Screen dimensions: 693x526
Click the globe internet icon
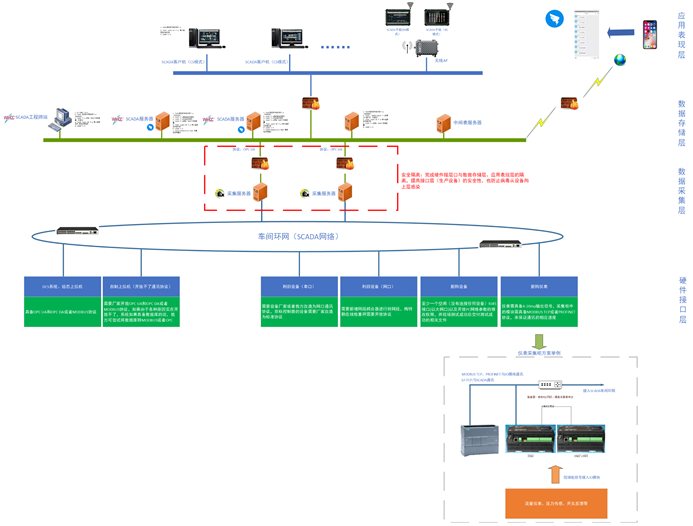click(x=621, y=60)
